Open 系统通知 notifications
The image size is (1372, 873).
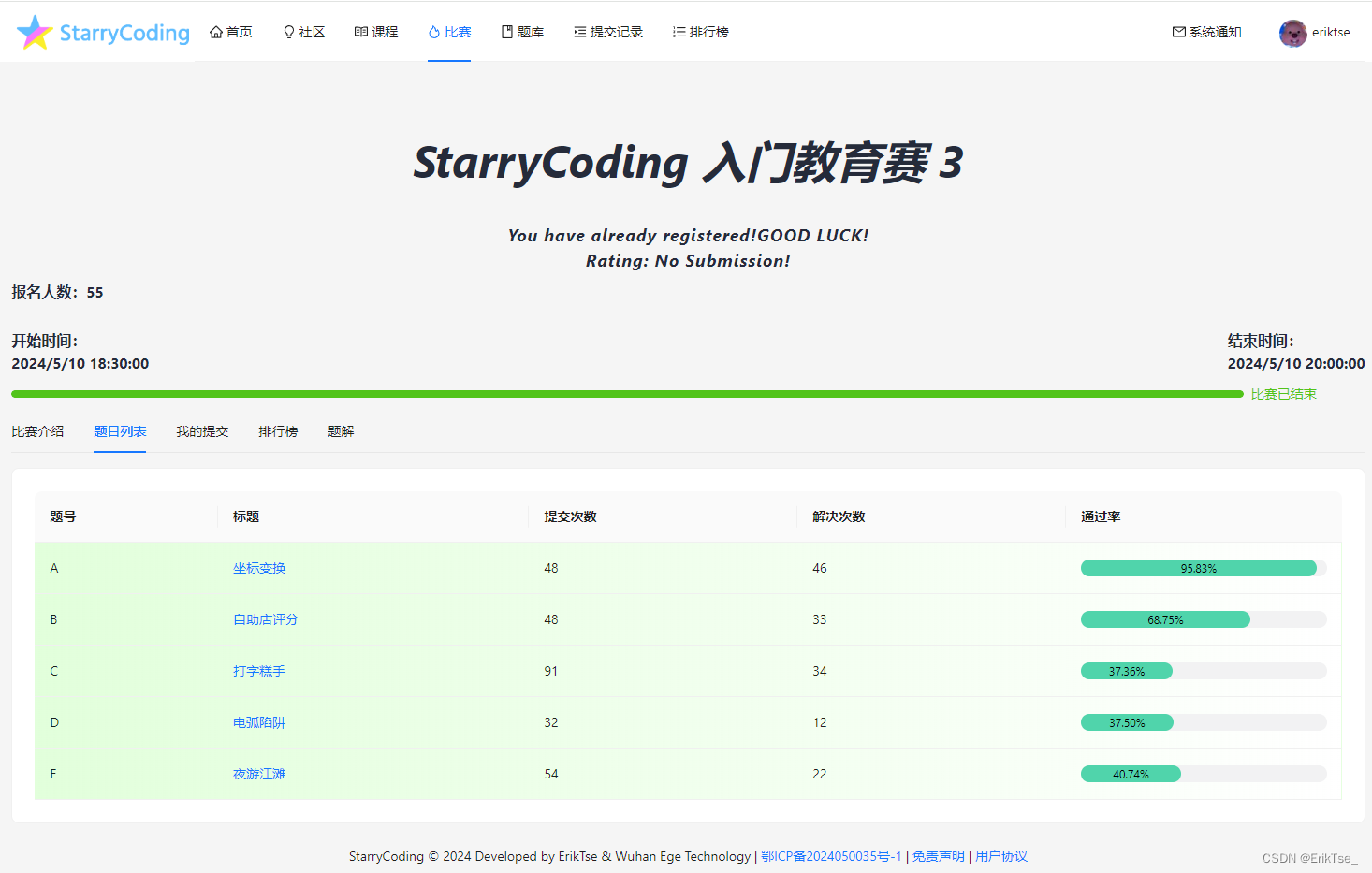point(1207,32)
